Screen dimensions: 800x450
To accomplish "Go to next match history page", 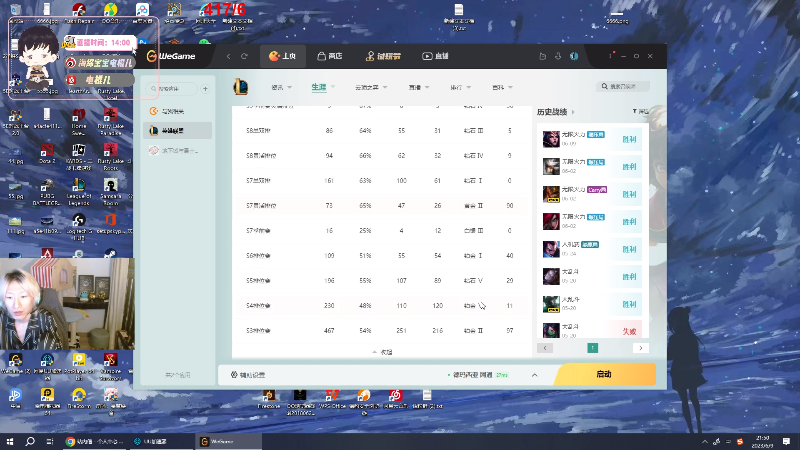I will click(641, 348).
